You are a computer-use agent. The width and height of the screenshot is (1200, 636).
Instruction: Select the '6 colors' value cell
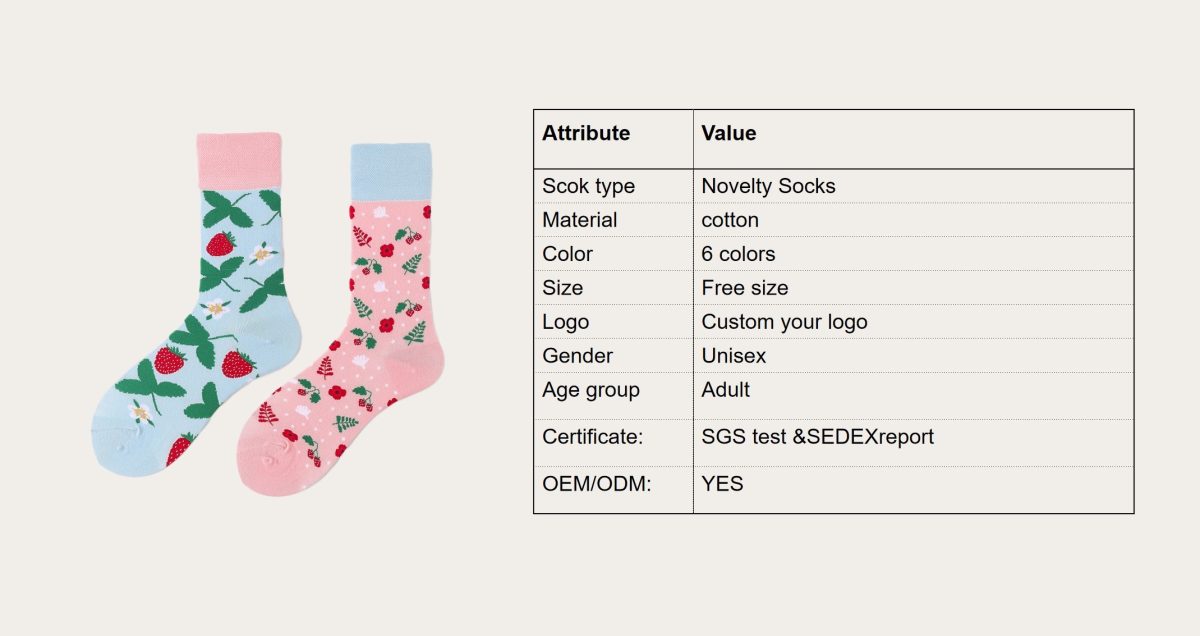(x=738, y=254)
